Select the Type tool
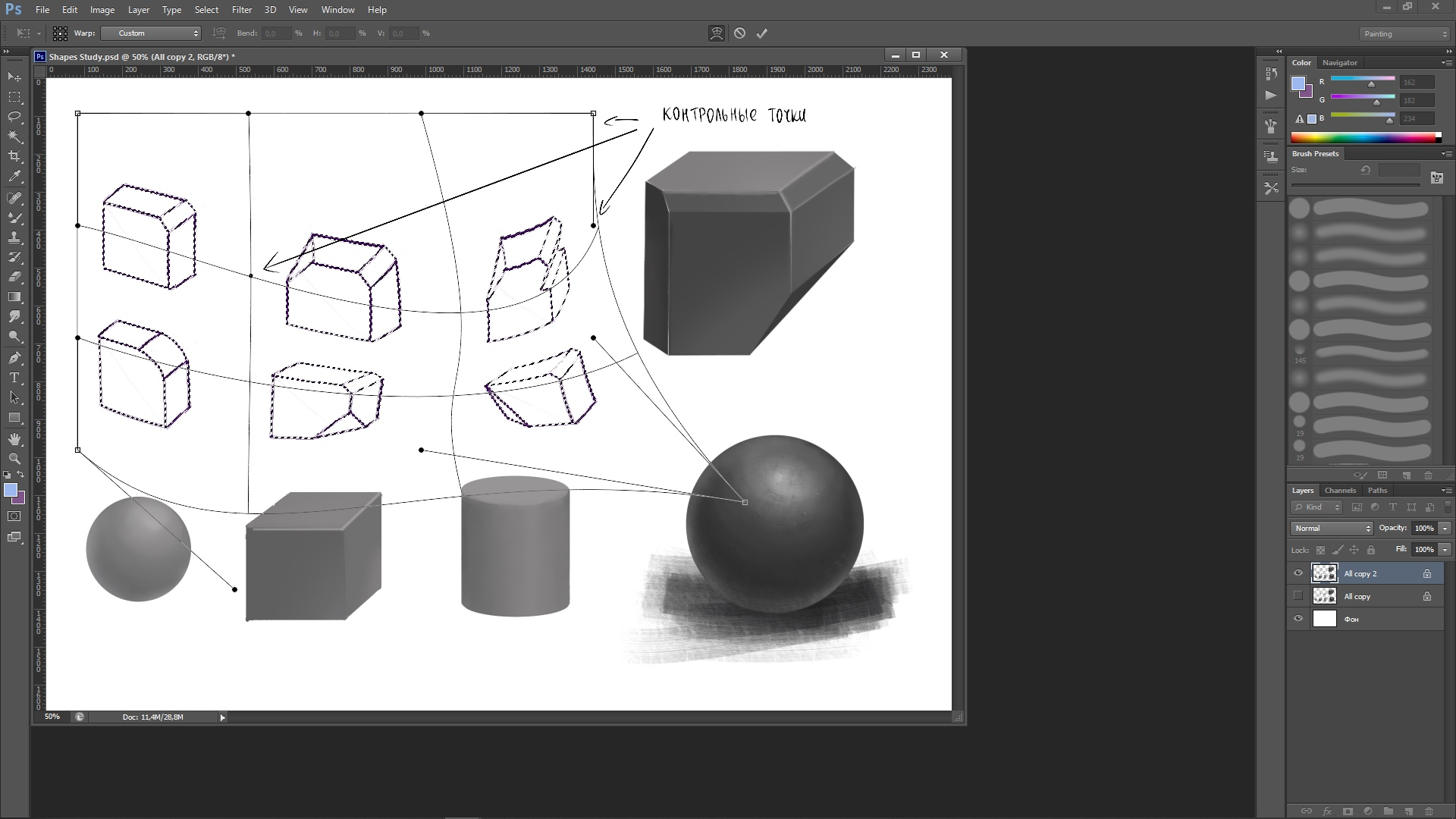The width and height of the screenshot is (1456, 819). tap(14, 378)
